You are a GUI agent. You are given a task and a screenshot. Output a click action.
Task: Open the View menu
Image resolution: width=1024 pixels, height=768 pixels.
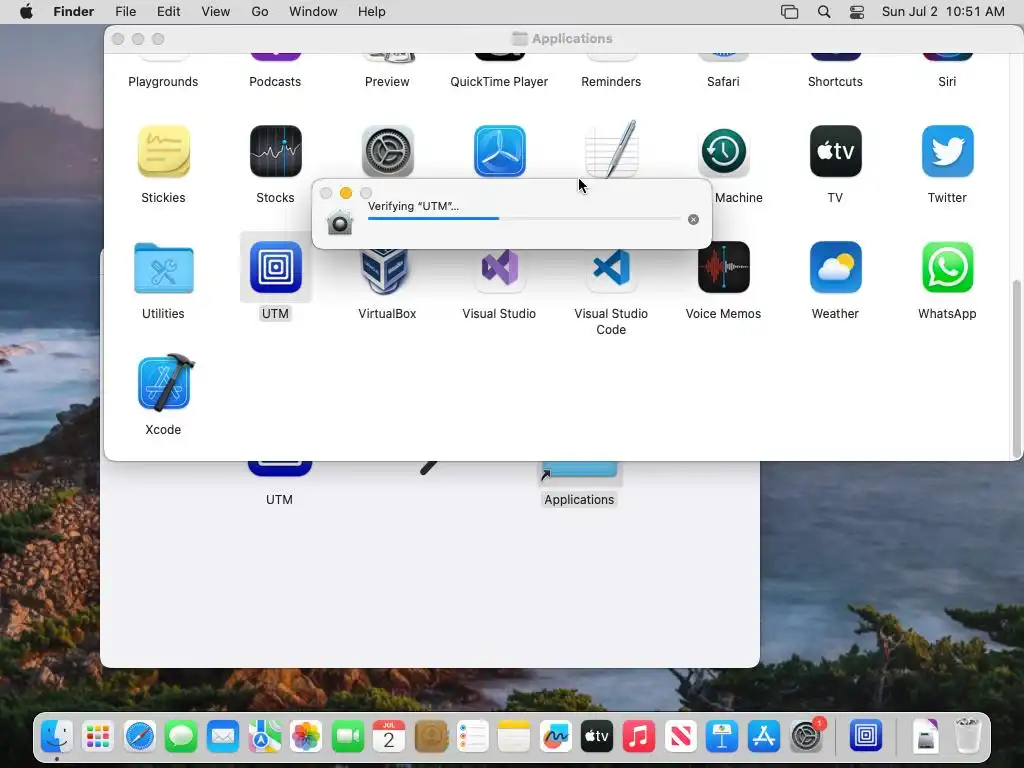click(x=216, y=12)
